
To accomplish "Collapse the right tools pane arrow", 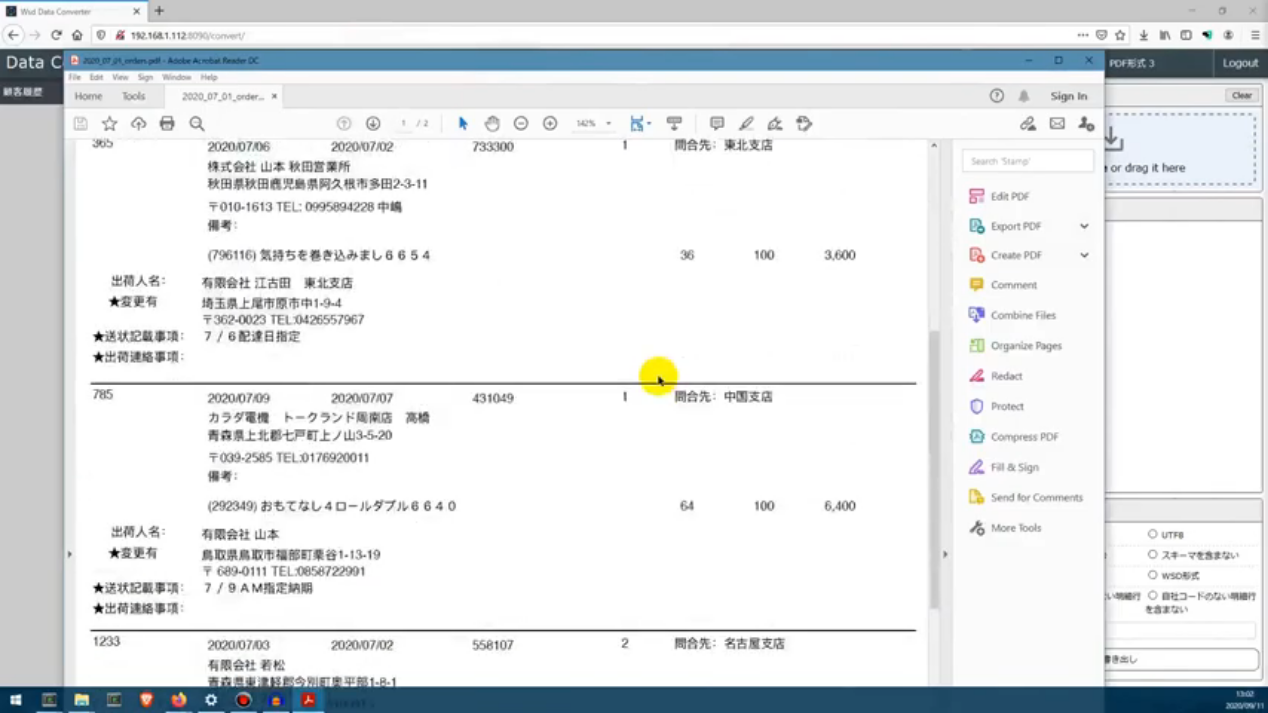I will pos(945,554).
